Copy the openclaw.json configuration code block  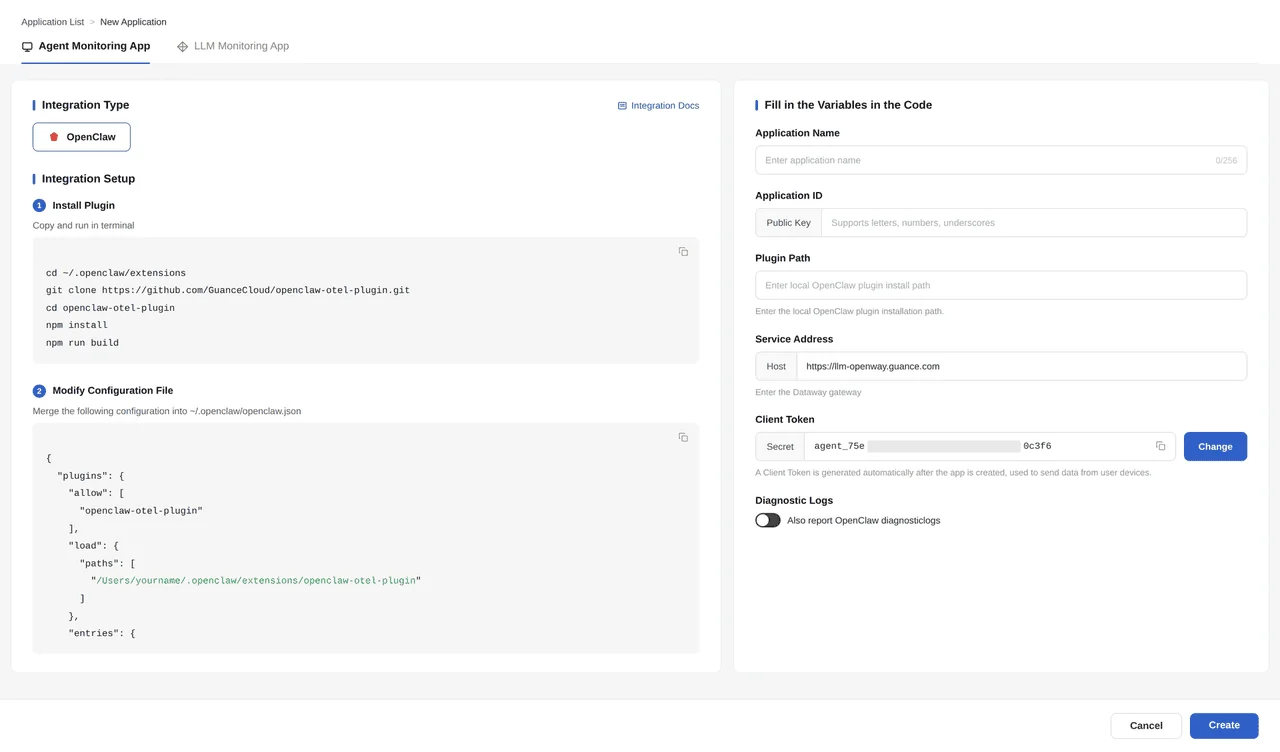point(683,437)
